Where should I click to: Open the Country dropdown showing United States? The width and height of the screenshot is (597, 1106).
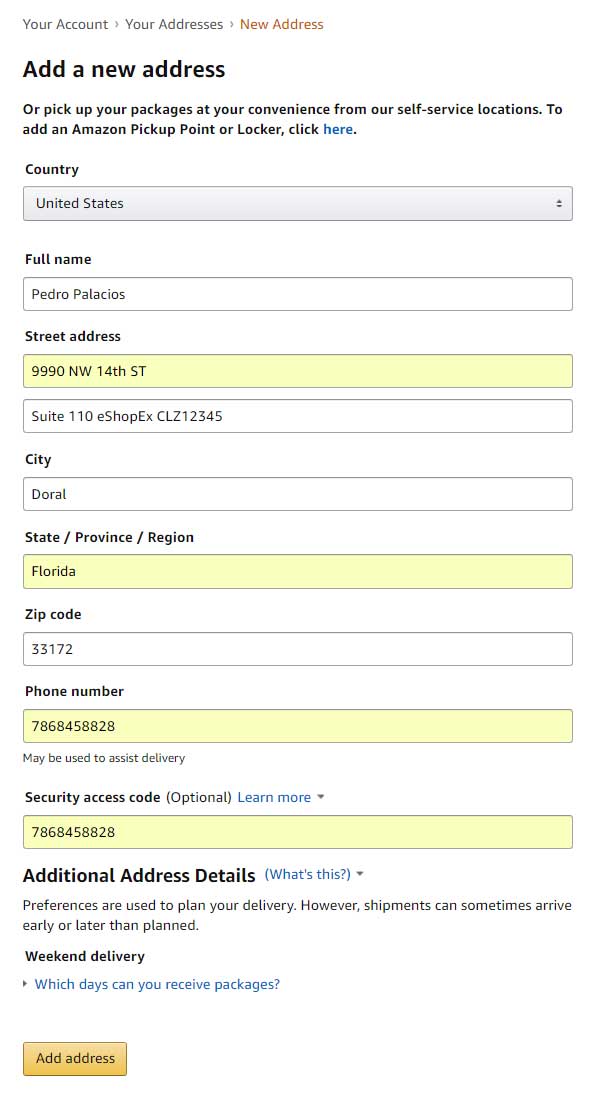pyautogui.click(x=297, y=203)
